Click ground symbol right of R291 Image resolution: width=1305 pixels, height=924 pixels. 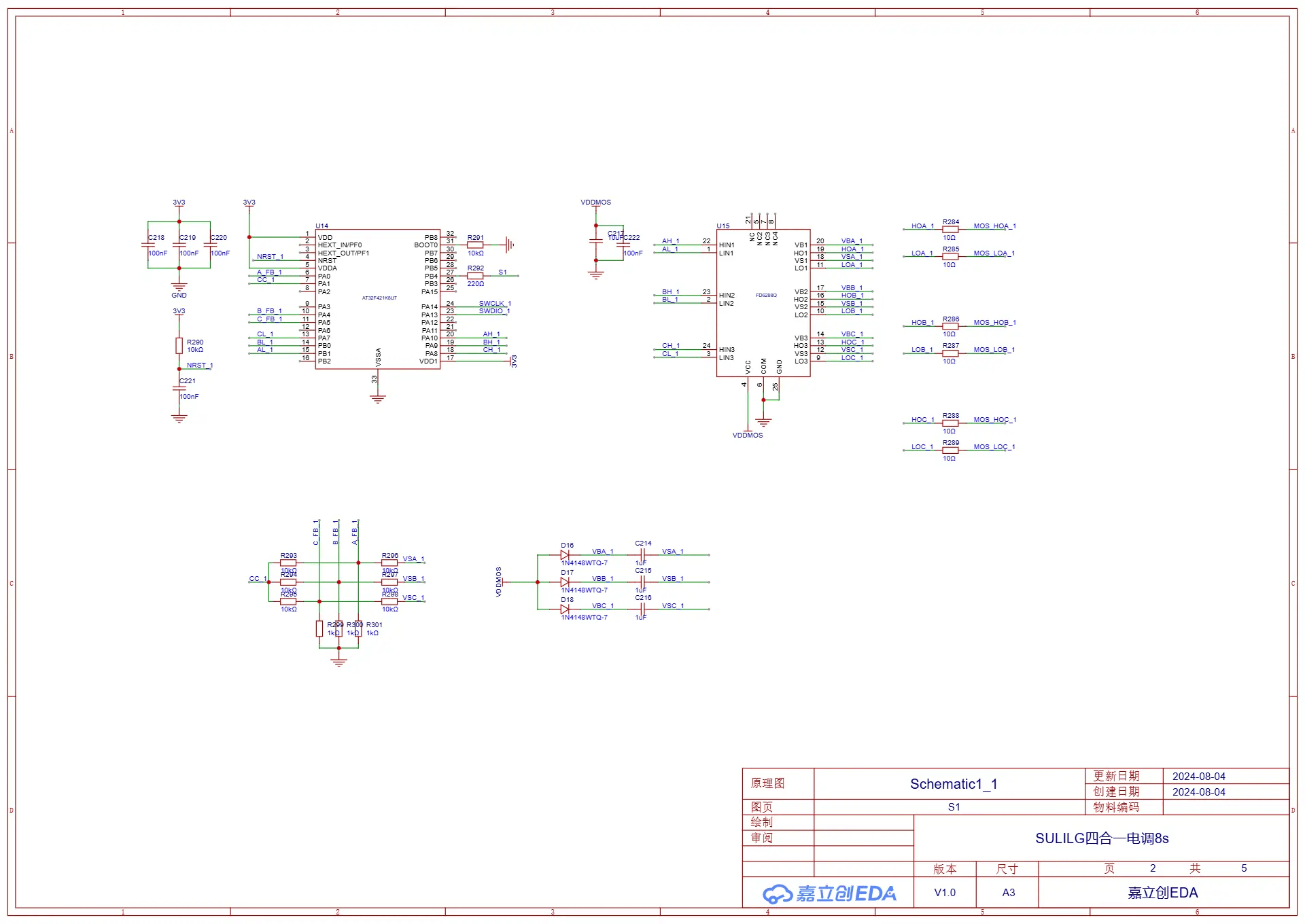click(x=510, y=245)
